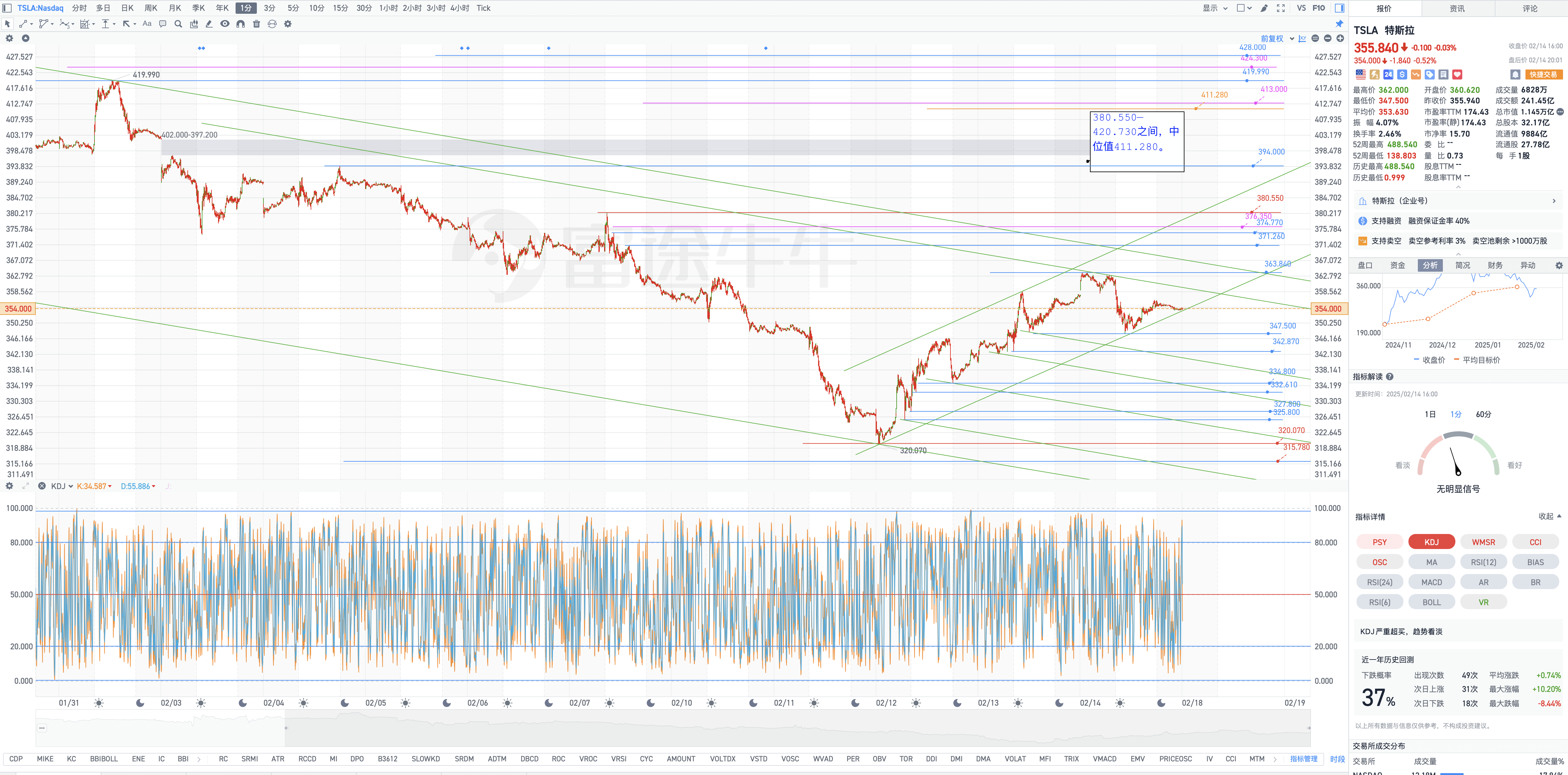Select the numbered wave drawing tool
The image size is (1568, 775).
pos(64,24)
